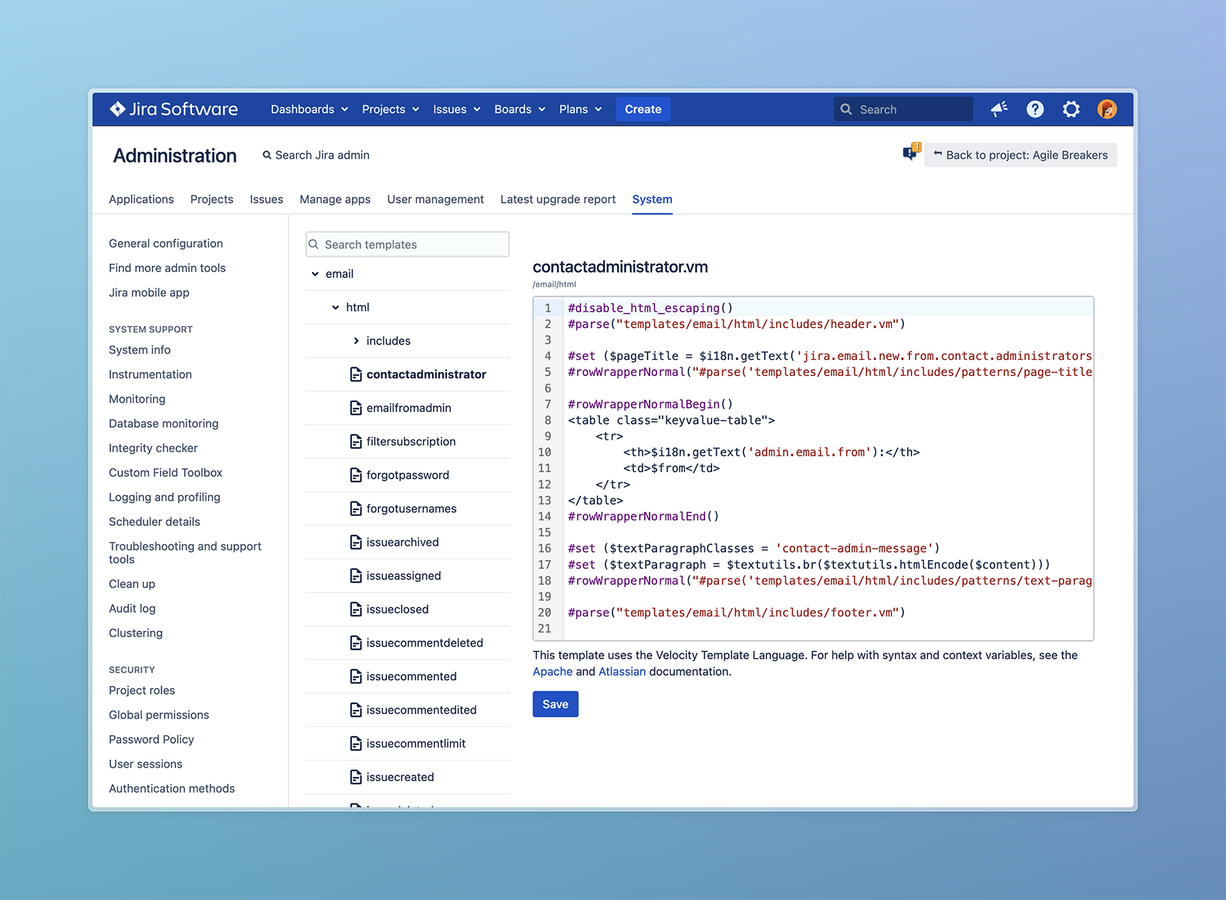Click the magnifier icon in Search templates
Screen dimensions: 1226x900
(315, 244)
